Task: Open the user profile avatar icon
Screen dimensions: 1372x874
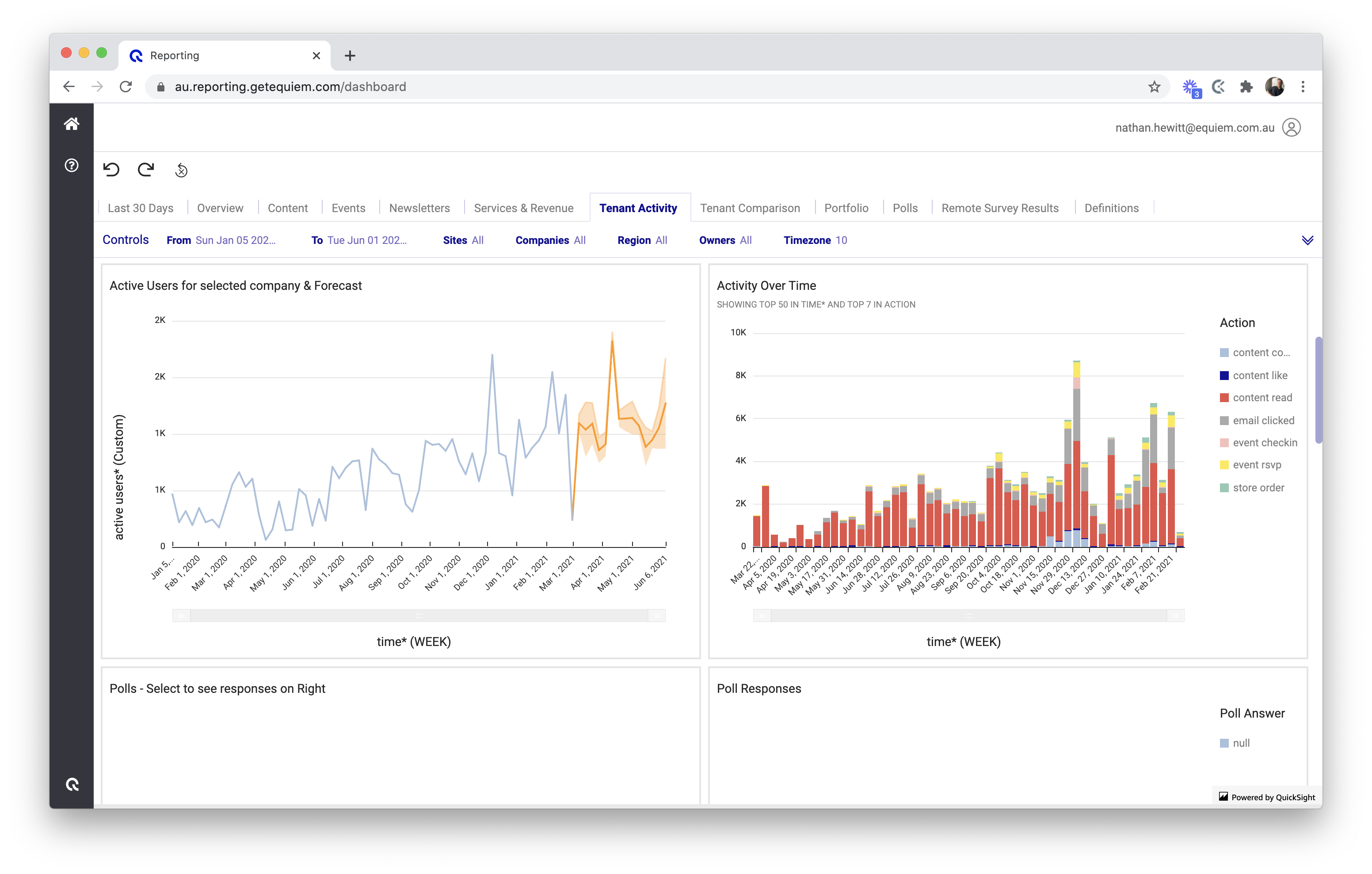Action: [x=1291, y=128]
